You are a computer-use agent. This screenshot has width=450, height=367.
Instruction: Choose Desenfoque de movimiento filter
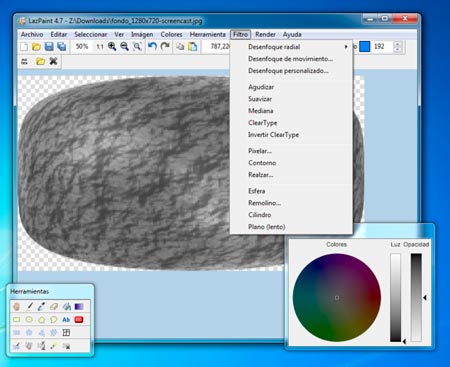point(291,59)
